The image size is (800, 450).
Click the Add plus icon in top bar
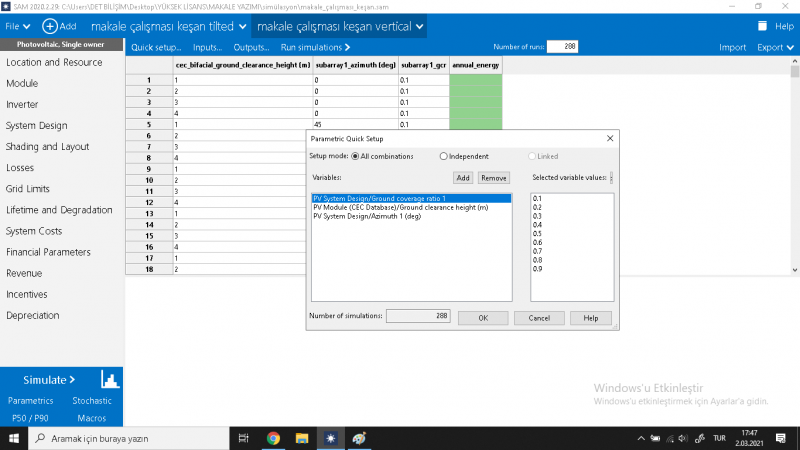coord(50,25)
